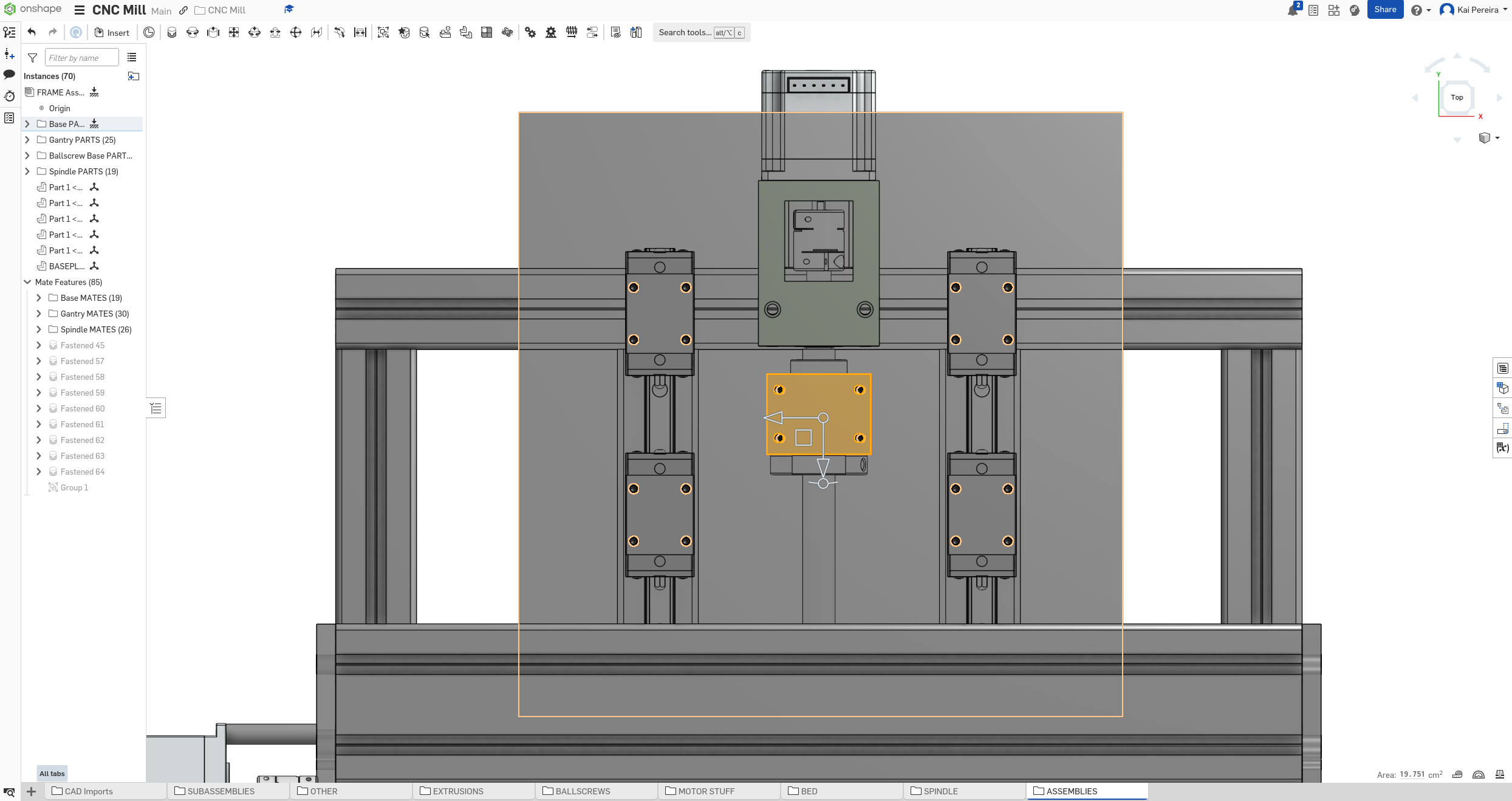Image resolution: width=1512 pixels, height=801 pixels.
Task: Click the Undo arrow icon
Action: [x=32, y=32]
